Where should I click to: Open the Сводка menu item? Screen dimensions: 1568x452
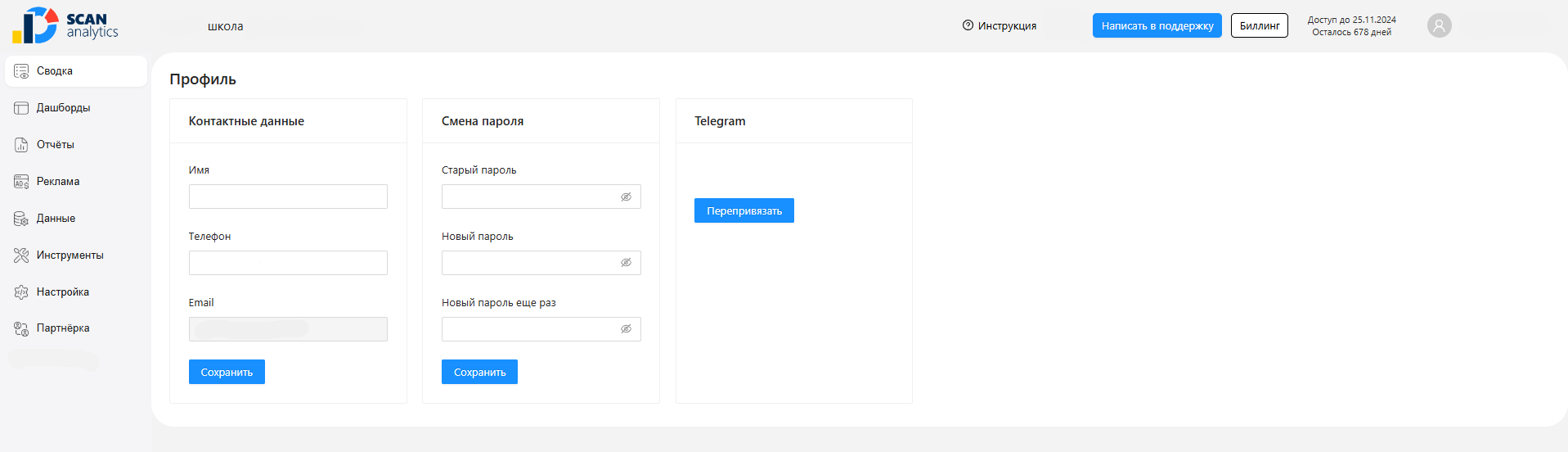coord(76,71)
